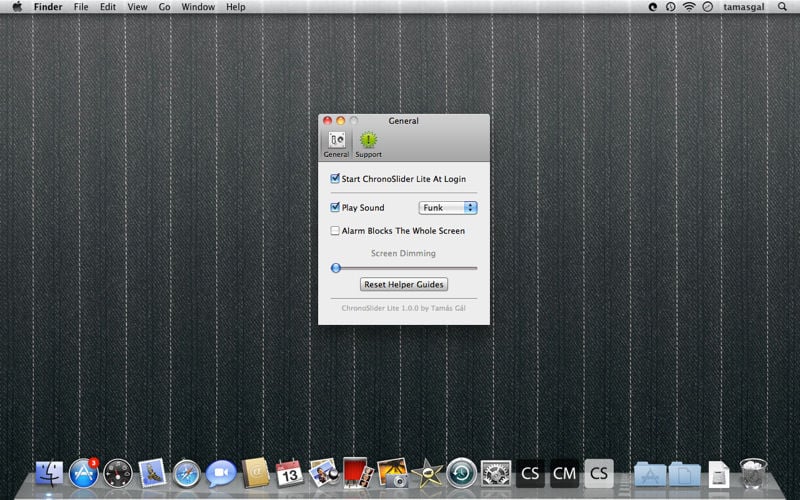
Task: Launch App Store from the Dock
Action: coord(84,473)
